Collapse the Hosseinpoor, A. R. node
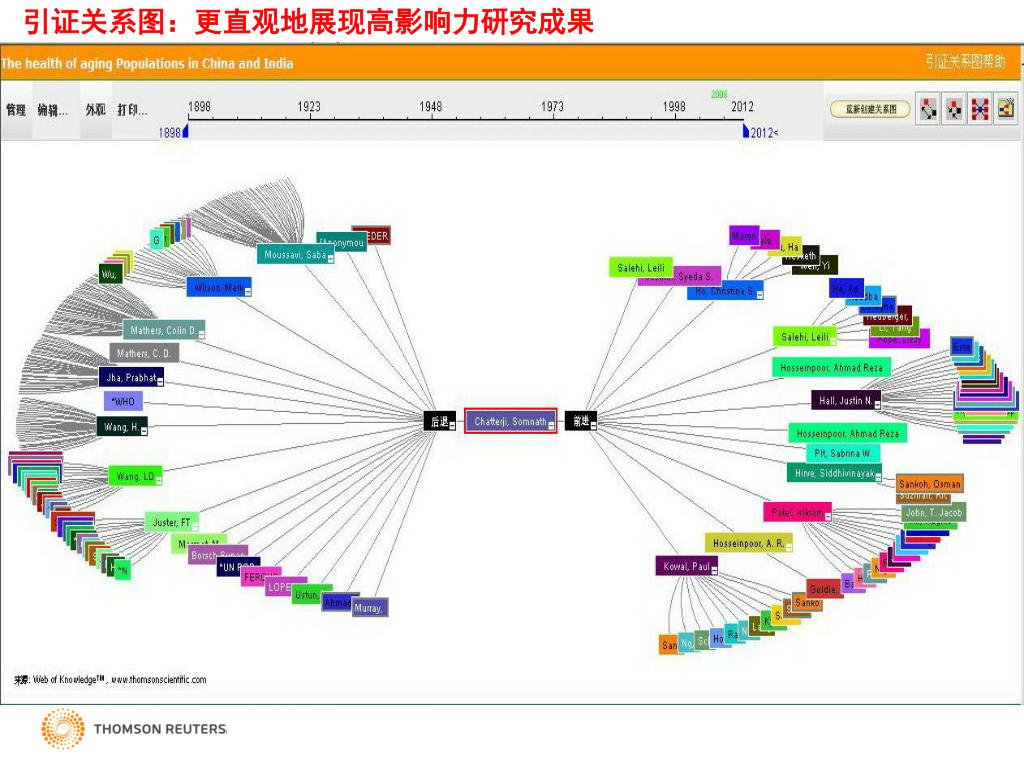 click(789, 547)
